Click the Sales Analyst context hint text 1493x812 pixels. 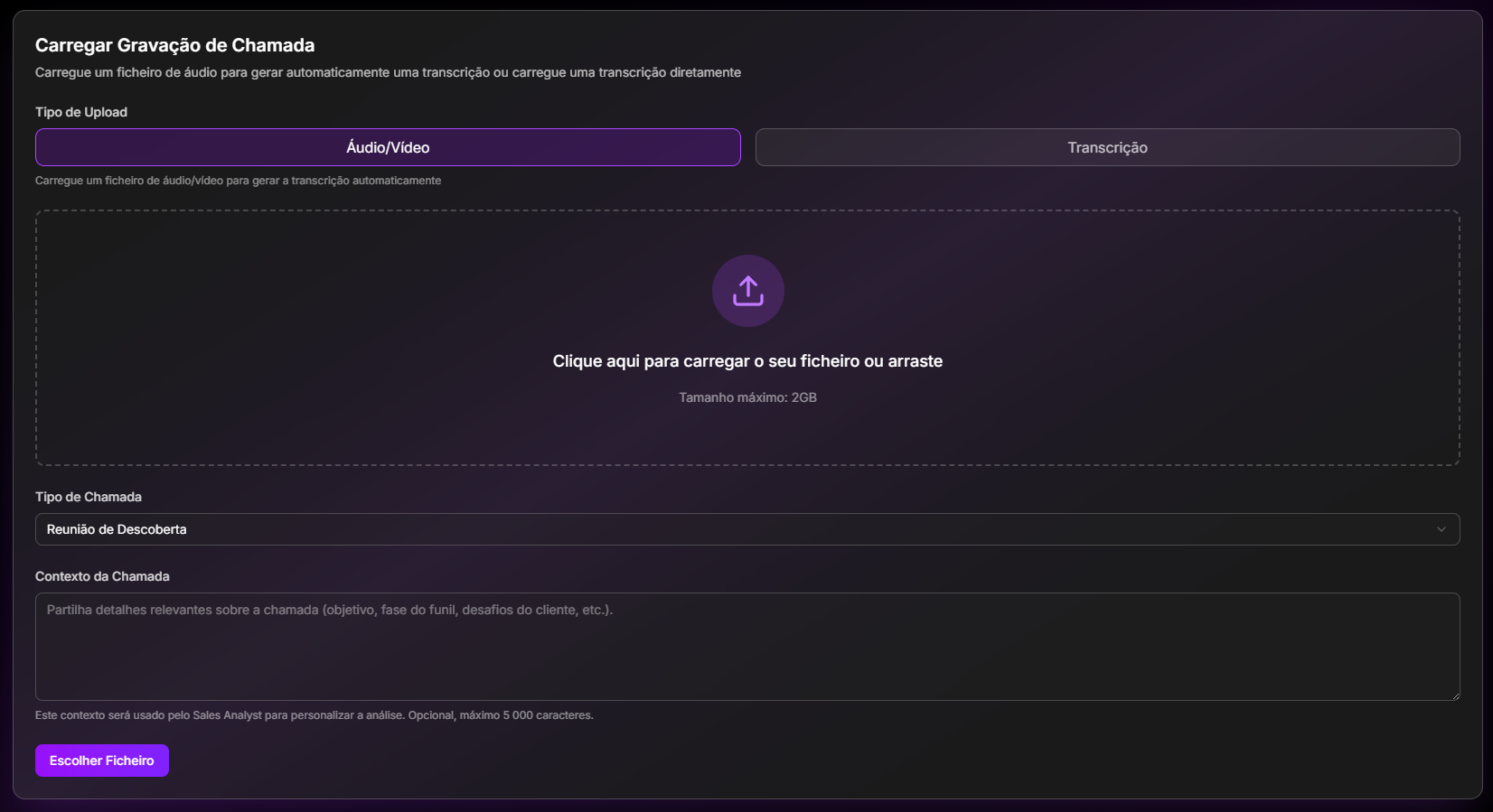pyautogui.click(x=314, y=715)
